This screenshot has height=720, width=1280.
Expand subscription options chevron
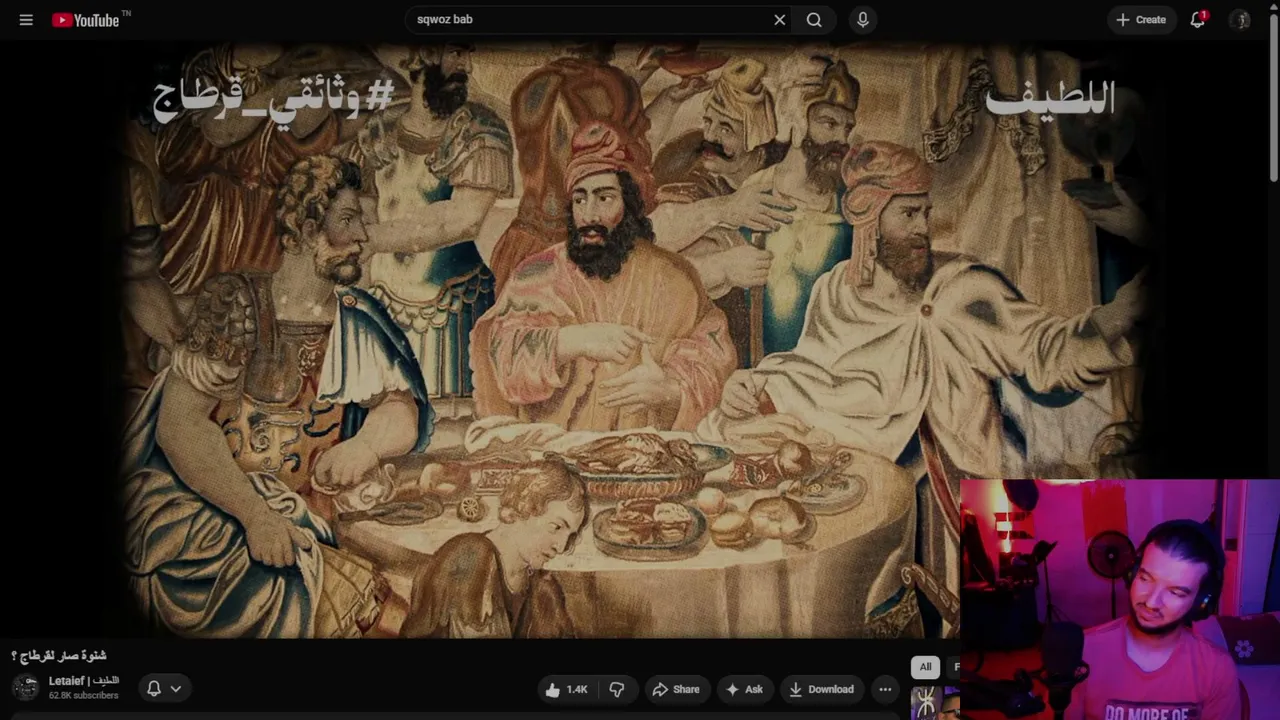point(175,688)
